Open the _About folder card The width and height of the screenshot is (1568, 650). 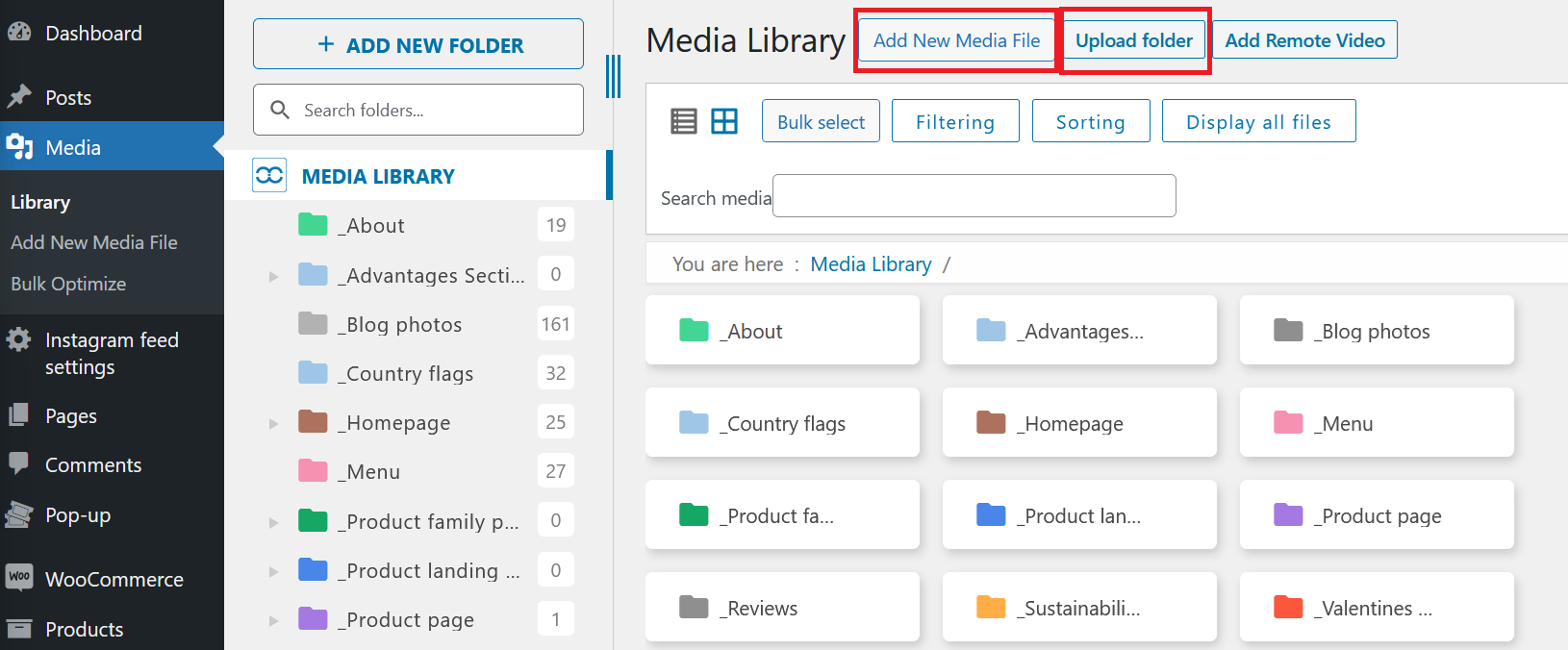pyautogui.click(x=782, y=331)
